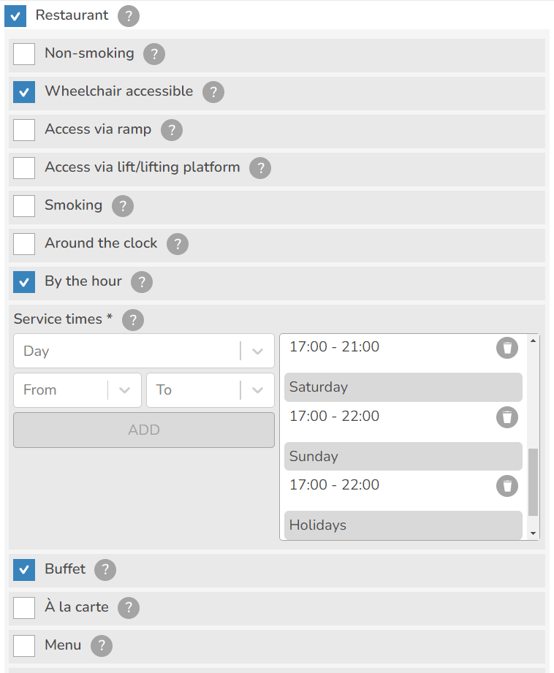Screen dimensions: 554x673
Task: Show help for Service times
Action: pos(133,320)
